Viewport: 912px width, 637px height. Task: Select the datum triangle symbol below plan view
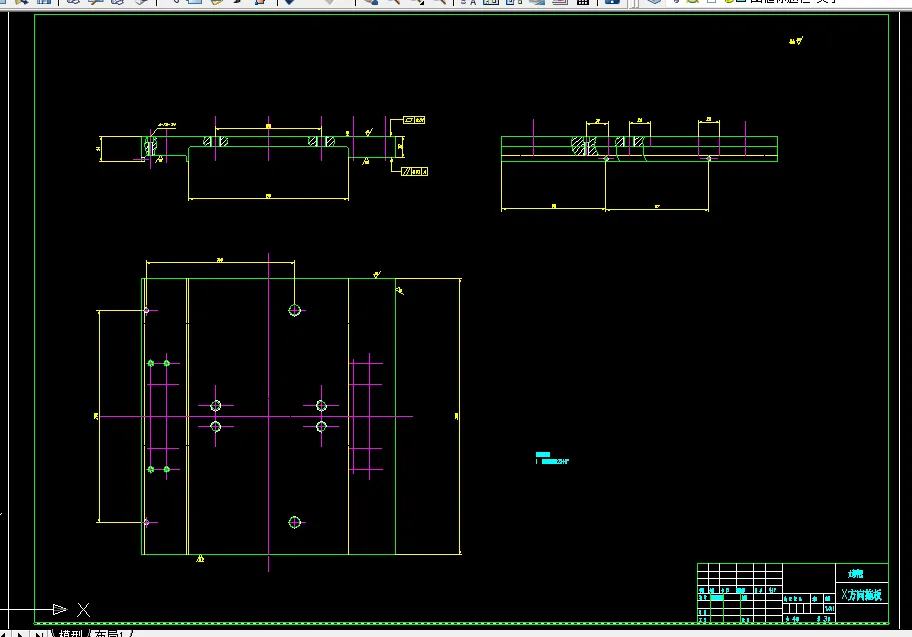pos(200,558)
